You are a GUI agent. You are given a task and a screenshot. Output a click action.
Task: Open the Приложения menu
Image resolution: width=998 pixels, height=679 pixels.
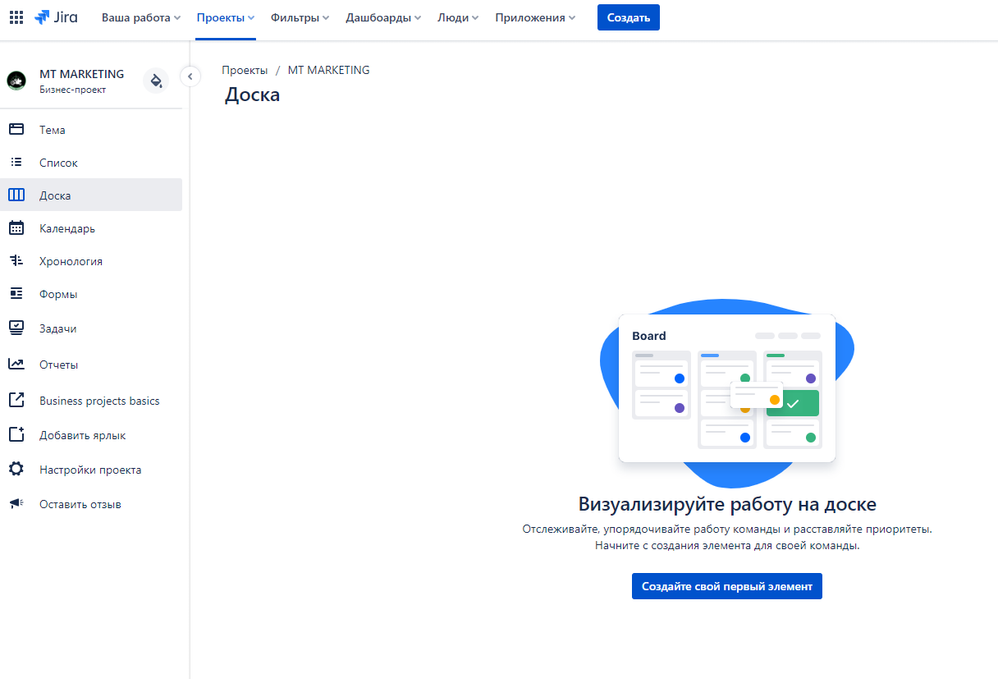point(534,17)
